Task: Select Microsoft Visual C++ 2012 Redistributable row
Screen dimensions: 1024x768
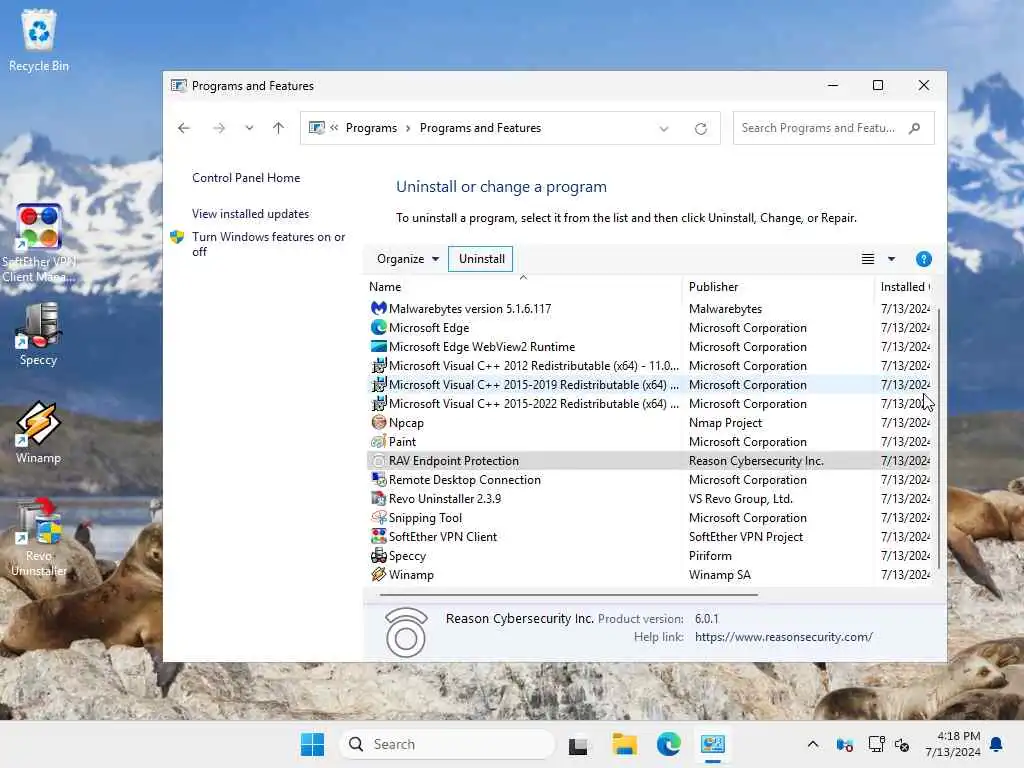Action: (x=650, y=366)
